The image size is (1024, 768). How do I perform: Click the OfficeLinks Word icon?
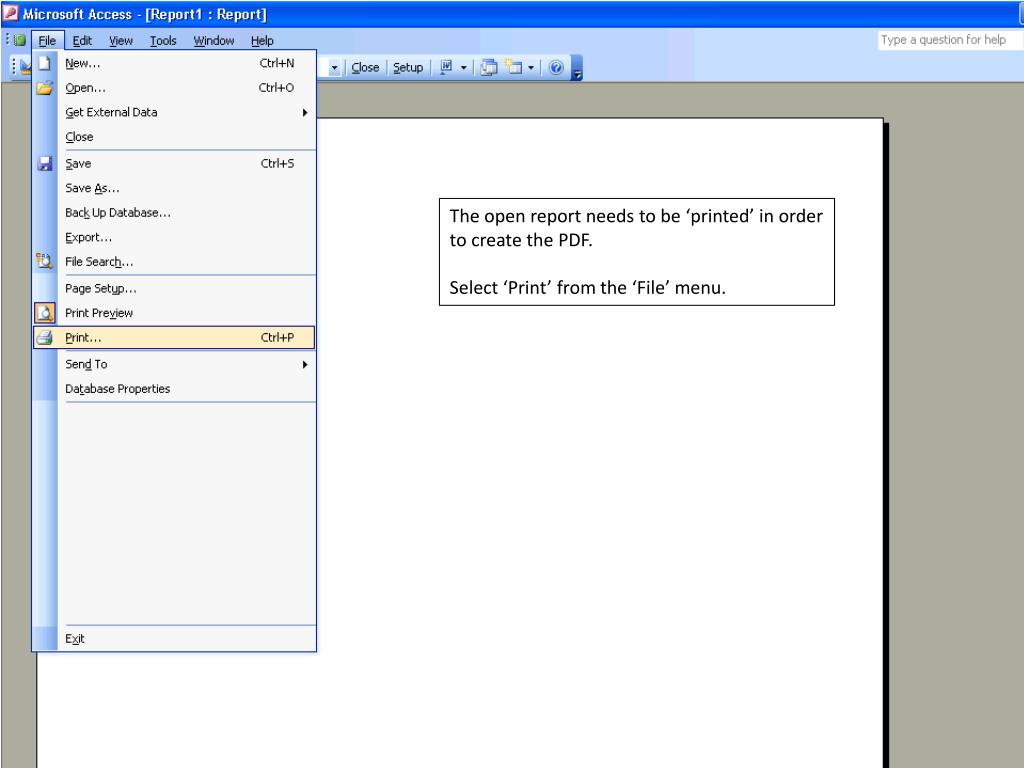coord(447,67)
